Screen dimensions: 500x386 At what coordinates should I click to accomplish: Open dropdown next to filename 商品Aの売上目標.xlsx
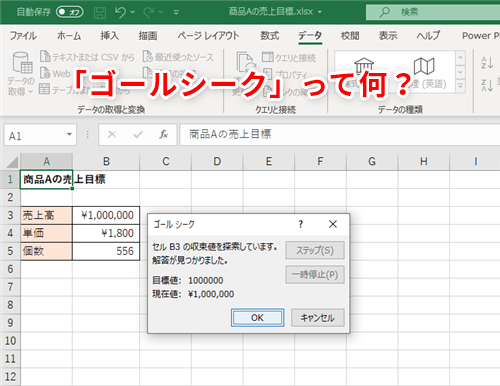320,12
